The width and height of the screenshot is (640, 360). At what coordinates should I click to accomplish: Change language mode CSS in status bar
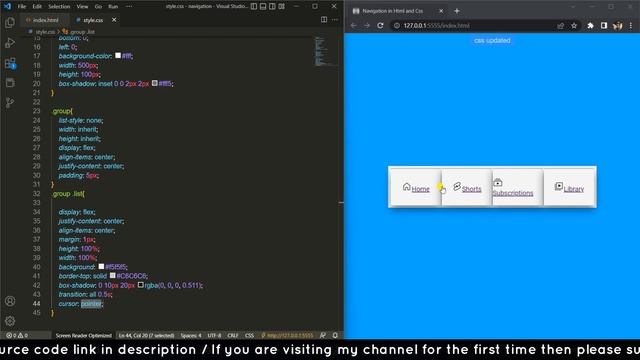pyautogui.click(x=249, y=336)
